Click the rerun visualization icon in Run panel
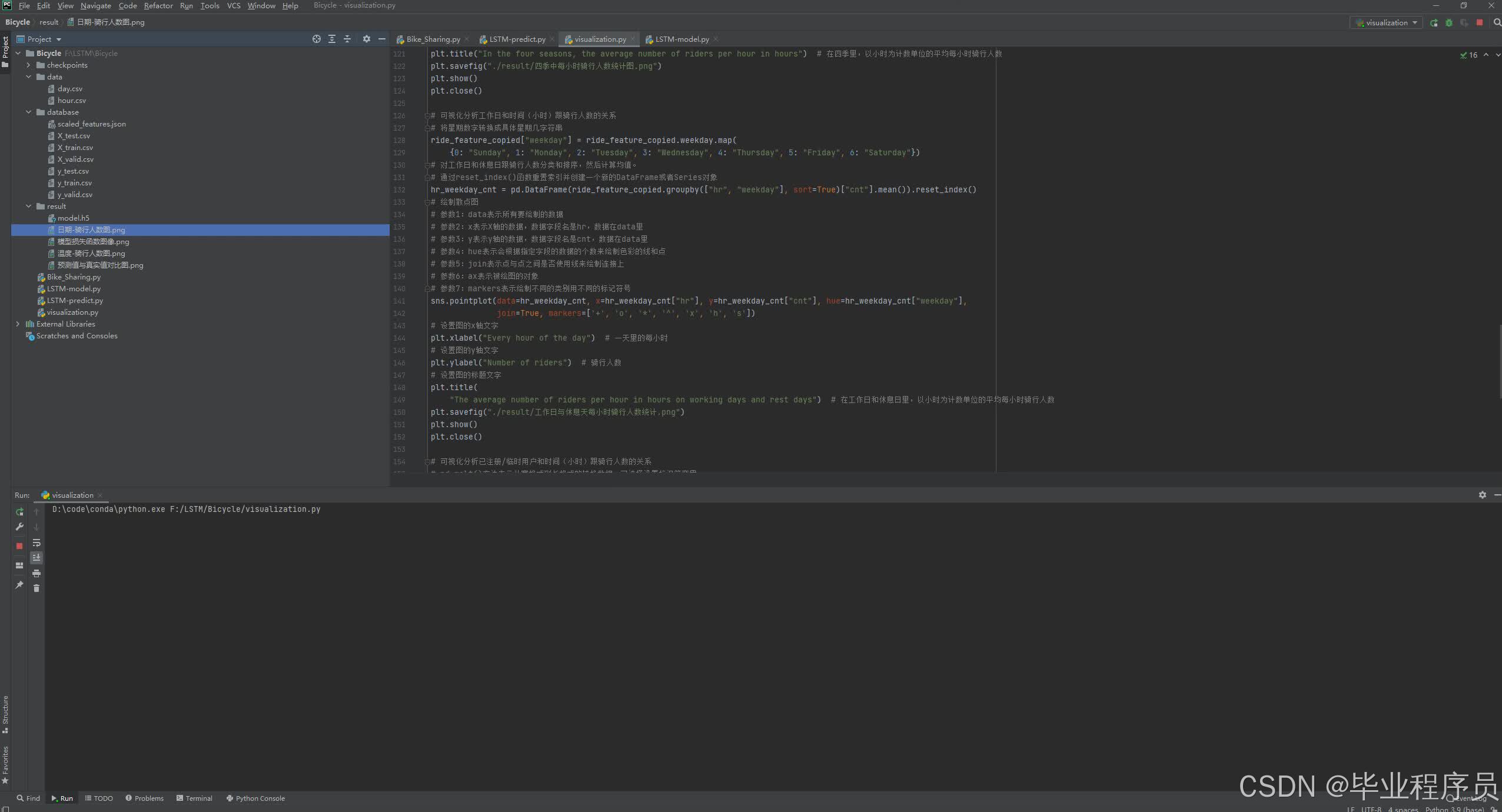Viewport: 1502px width, 812px height. [x=19, y=512]
